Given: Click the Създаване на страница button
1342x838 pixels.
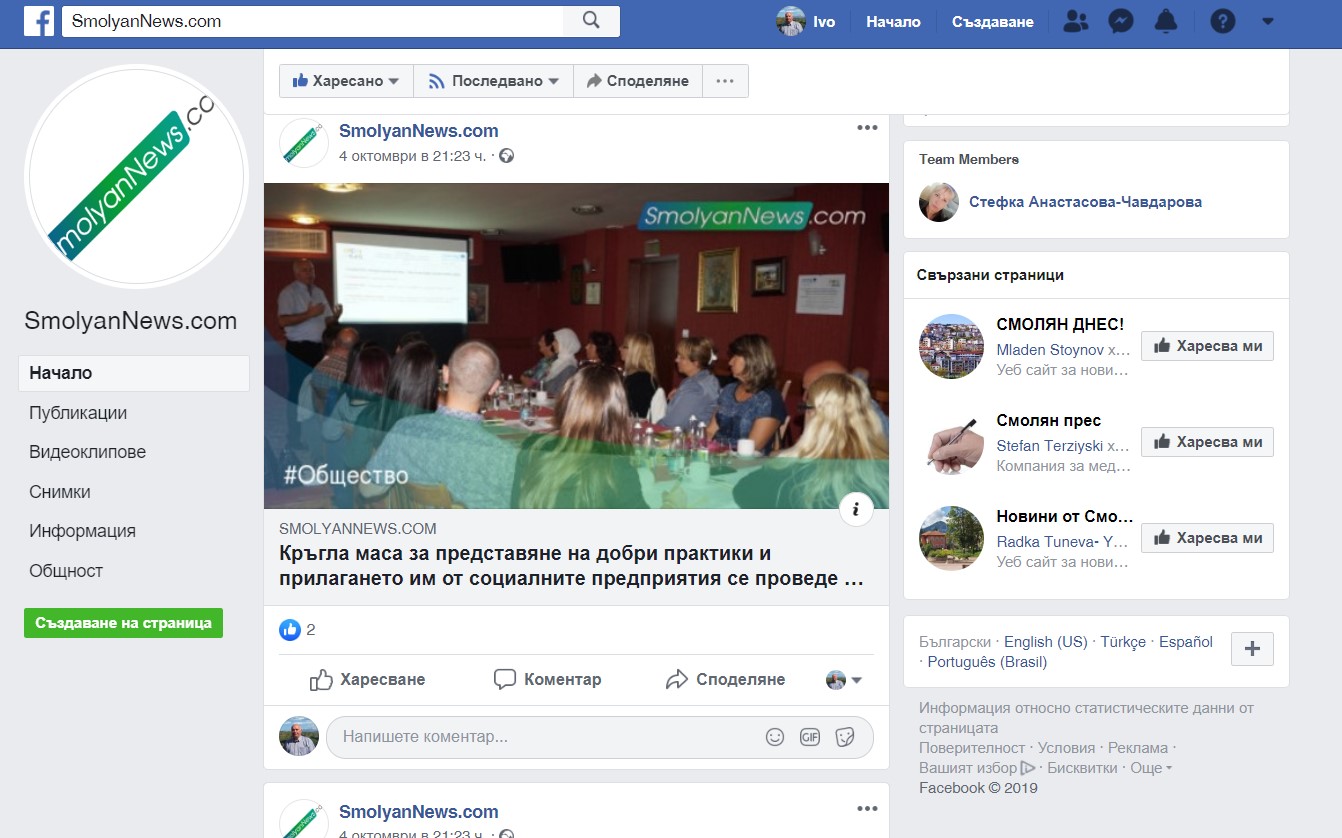Looking at the screenshot, I should [123, 623].
